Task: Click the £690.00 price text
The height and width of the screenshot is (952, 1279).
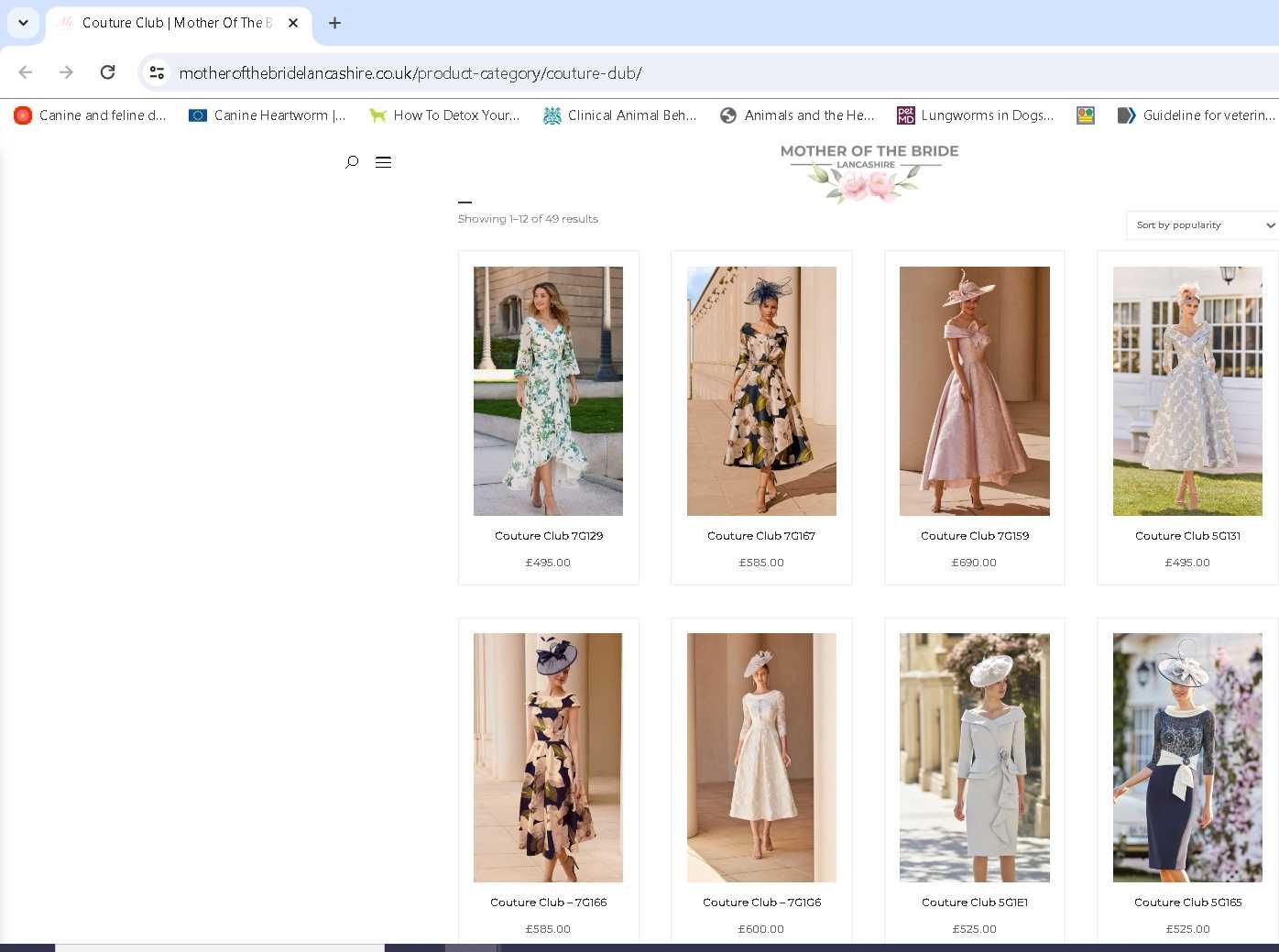Action: click(974, 563)
